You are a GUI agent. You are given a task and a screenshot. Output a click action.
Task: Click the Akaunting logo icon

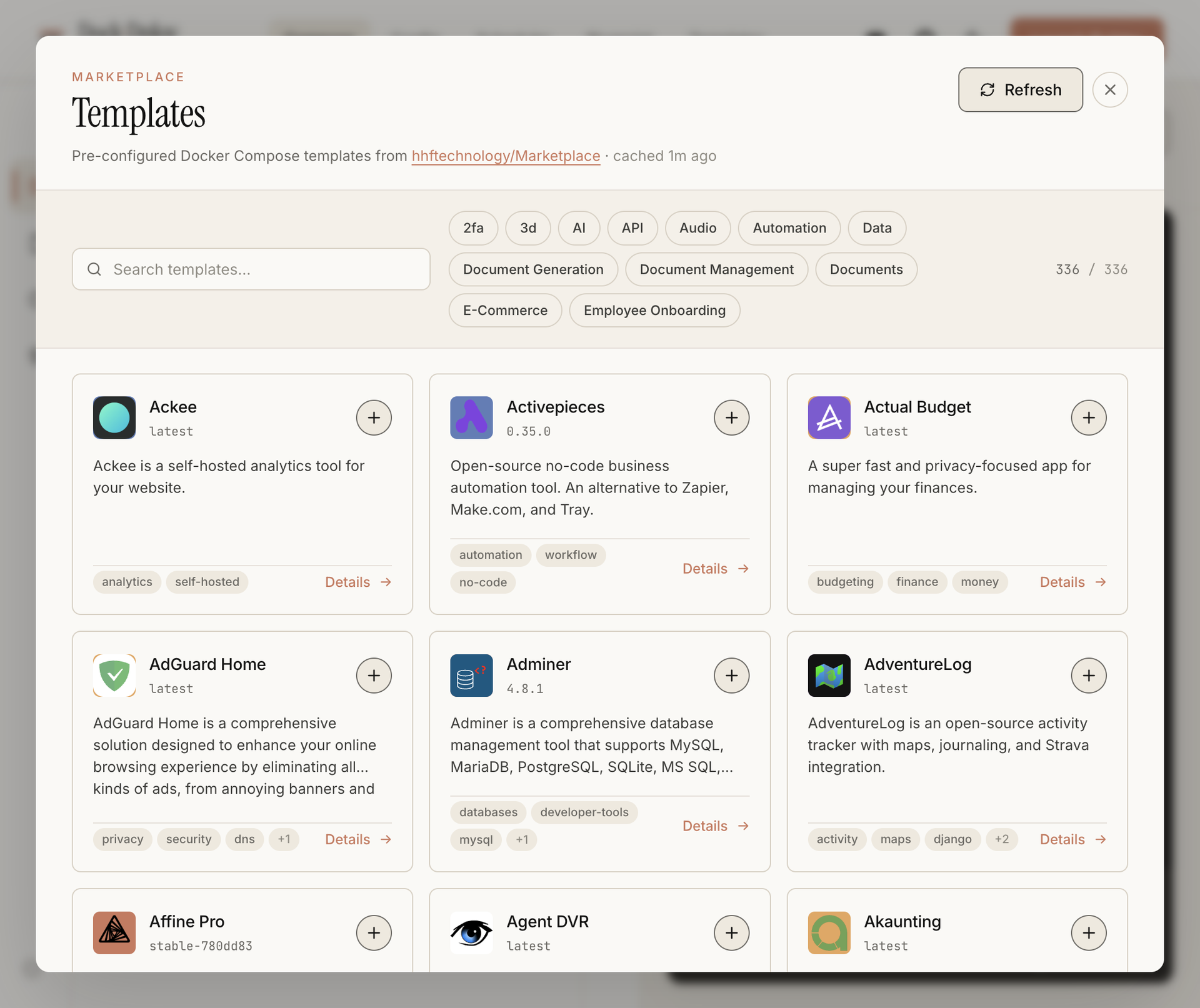click(829, 932)
